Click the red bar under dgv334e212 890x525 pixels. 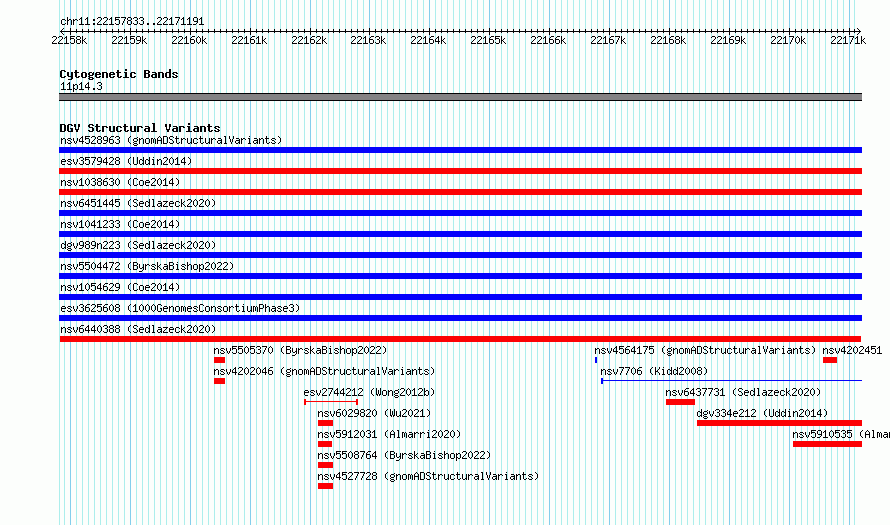779,423
